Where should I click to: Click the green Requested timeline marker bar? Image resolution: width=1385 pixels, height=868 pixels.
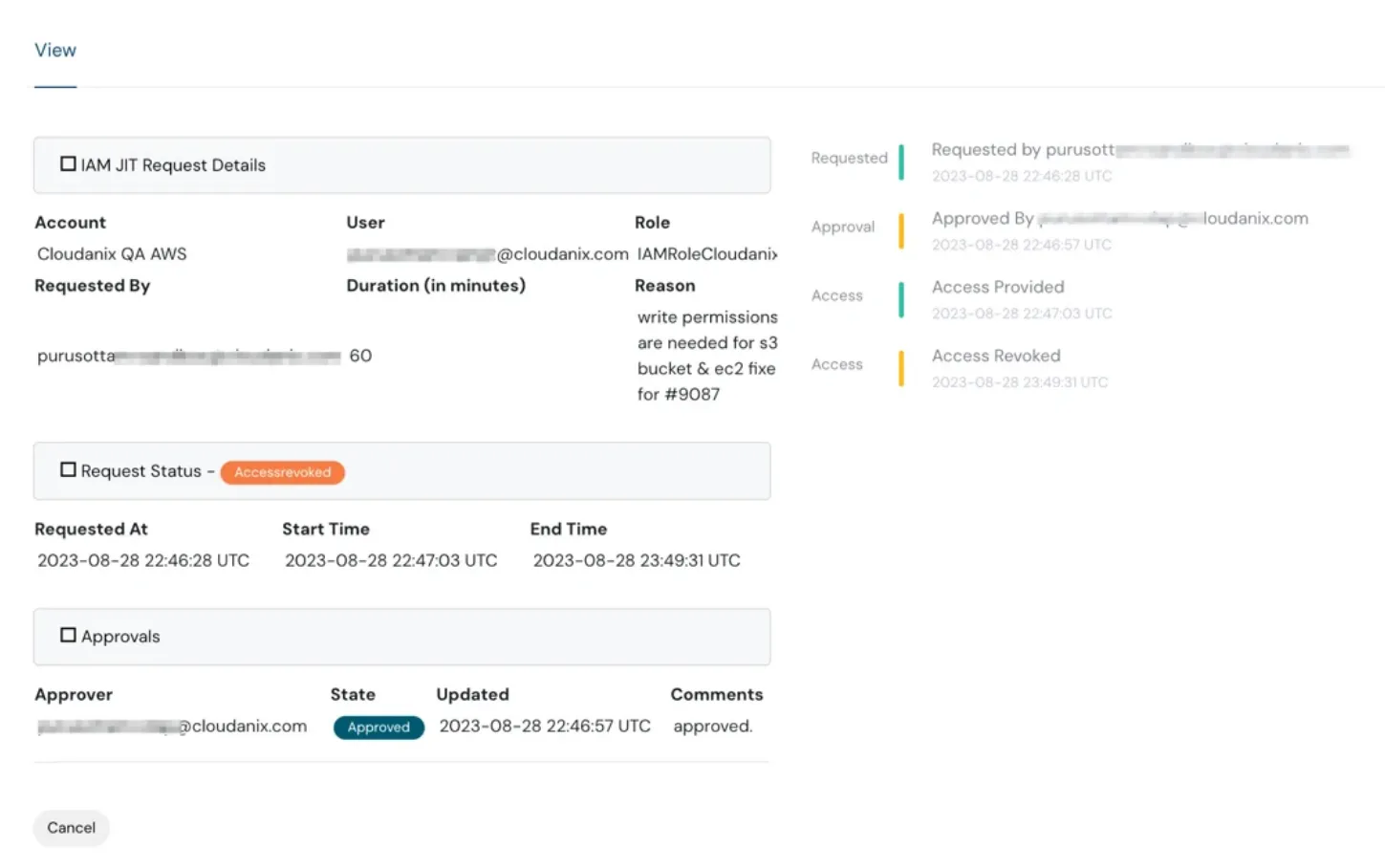tap(899, 162)
